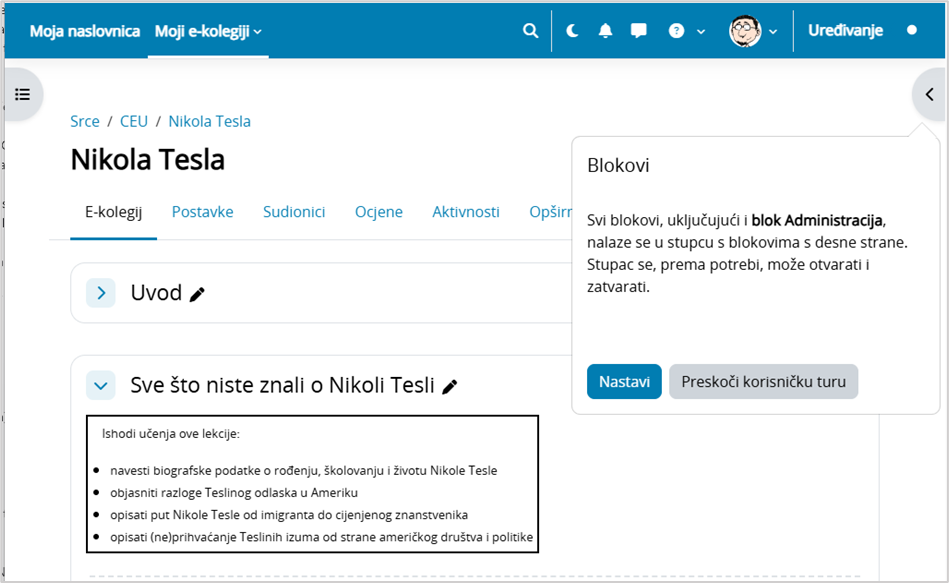Click the search magnifier icon

pos(530,31)
